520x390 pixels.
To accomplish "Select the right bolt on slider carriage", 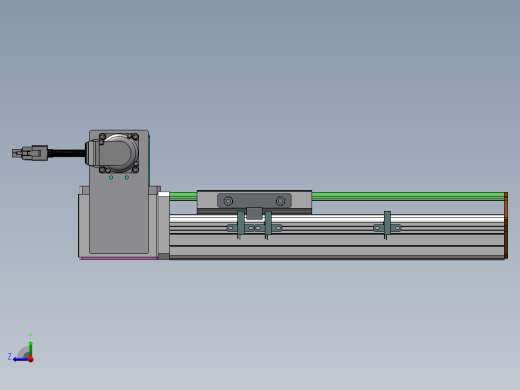I will (x=280, y=201).
